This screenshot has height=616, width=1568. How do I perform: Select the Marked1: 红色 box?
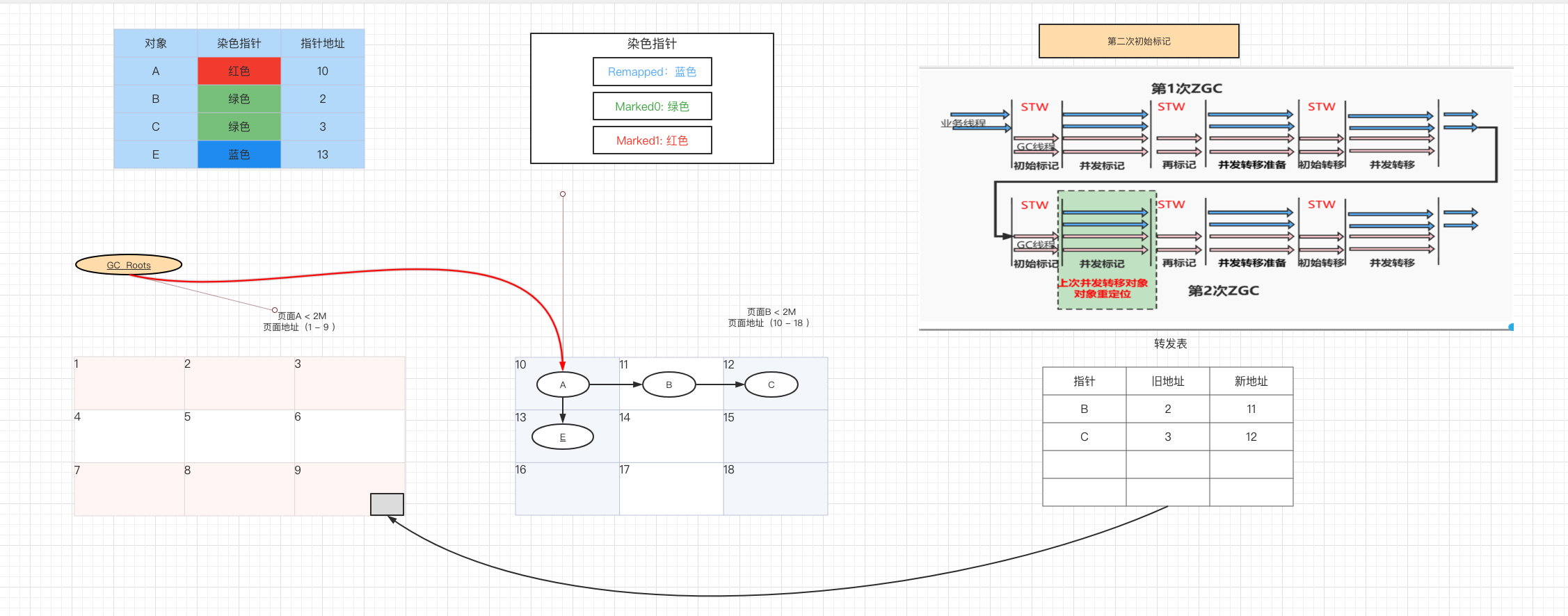[x=652, y=140]
